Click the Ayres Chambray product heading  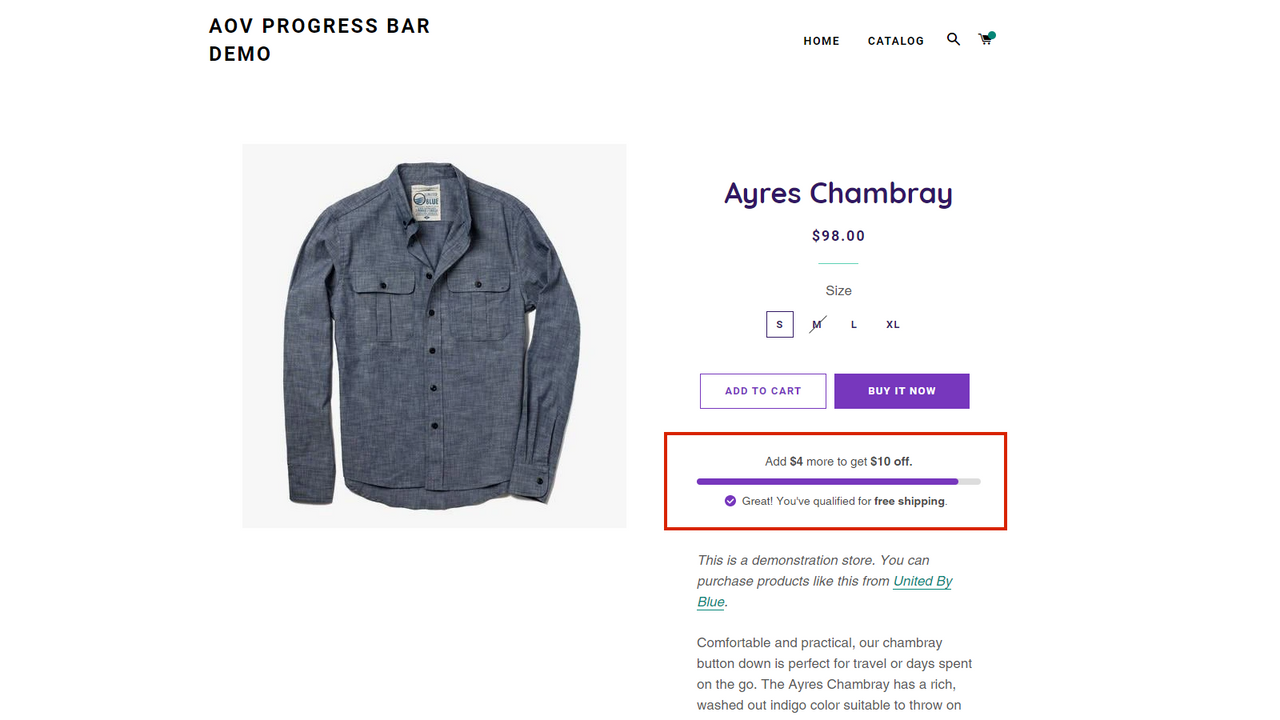click(x=838, y=193)
